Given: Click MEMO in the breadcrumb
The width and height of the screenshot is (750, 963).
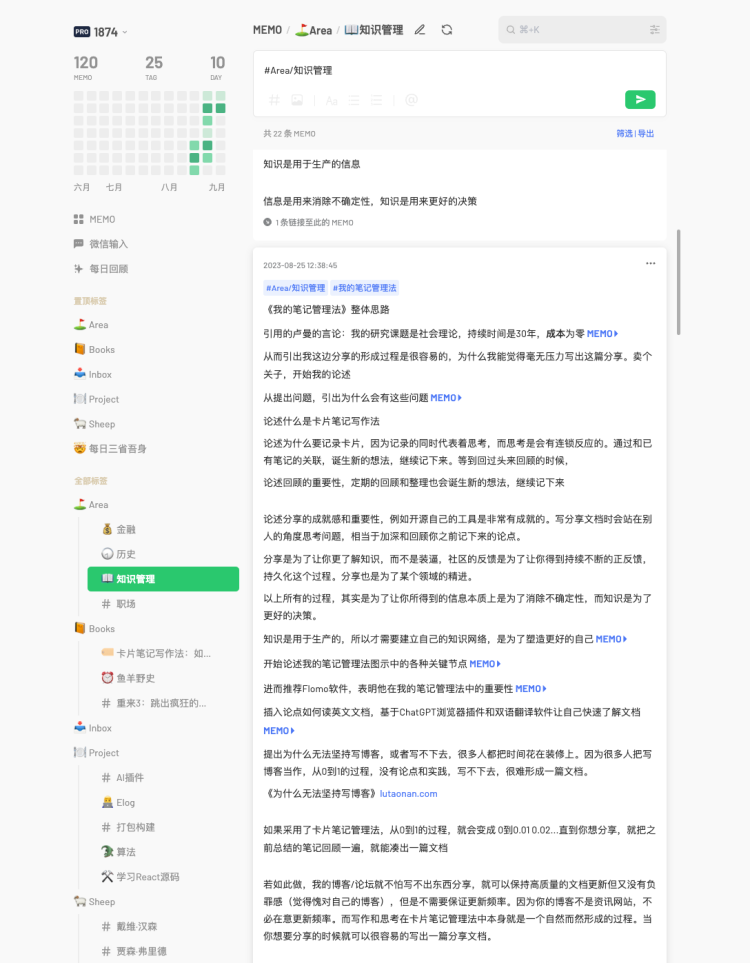Looking at the screenshot, I should (x=267, y=29).
